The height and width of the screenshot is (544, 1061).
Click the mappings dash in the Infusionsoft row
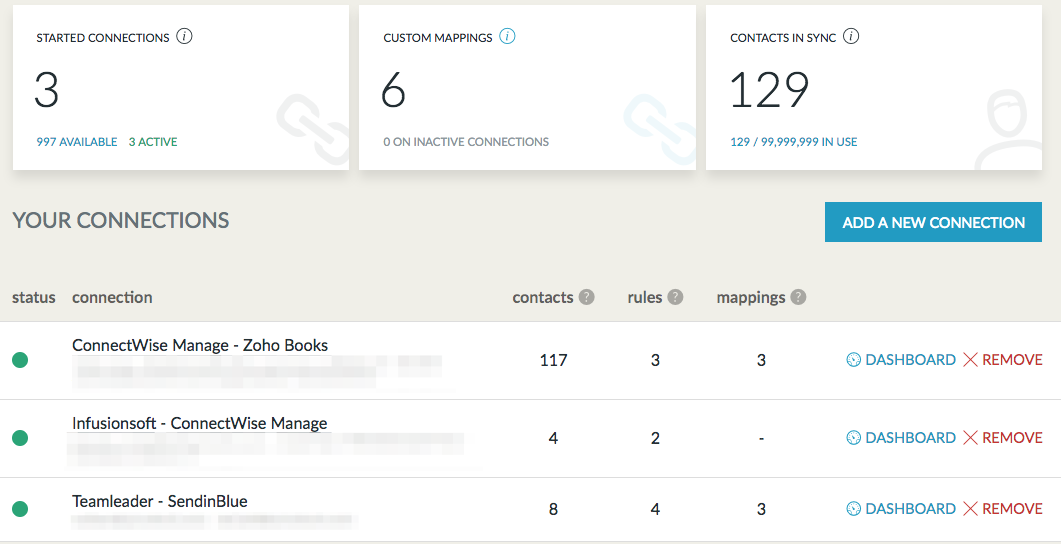(x=761, y=438)
